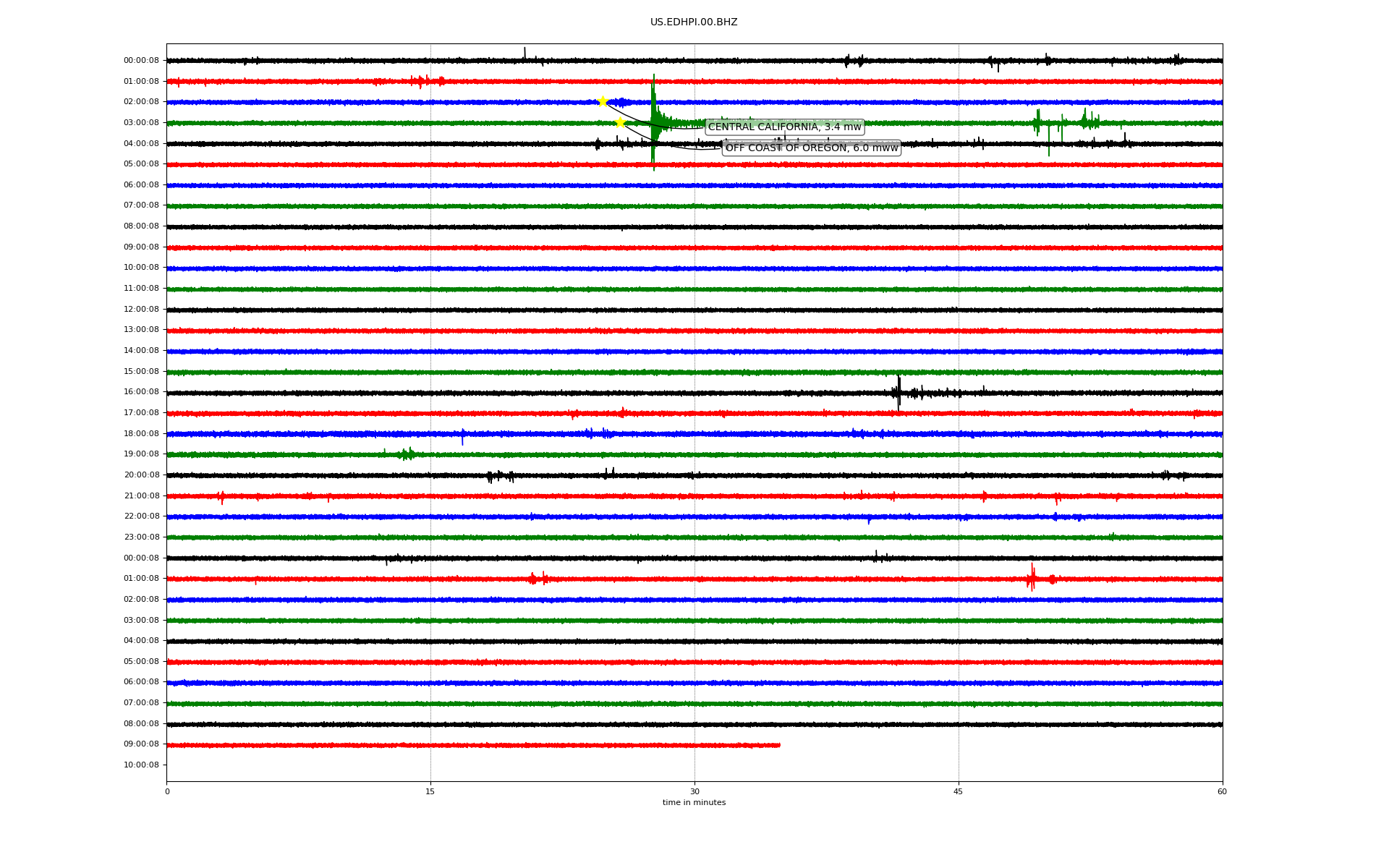Click the CENTRAL CALIFORNIA, 3.4 mw label

coord(784,127)
